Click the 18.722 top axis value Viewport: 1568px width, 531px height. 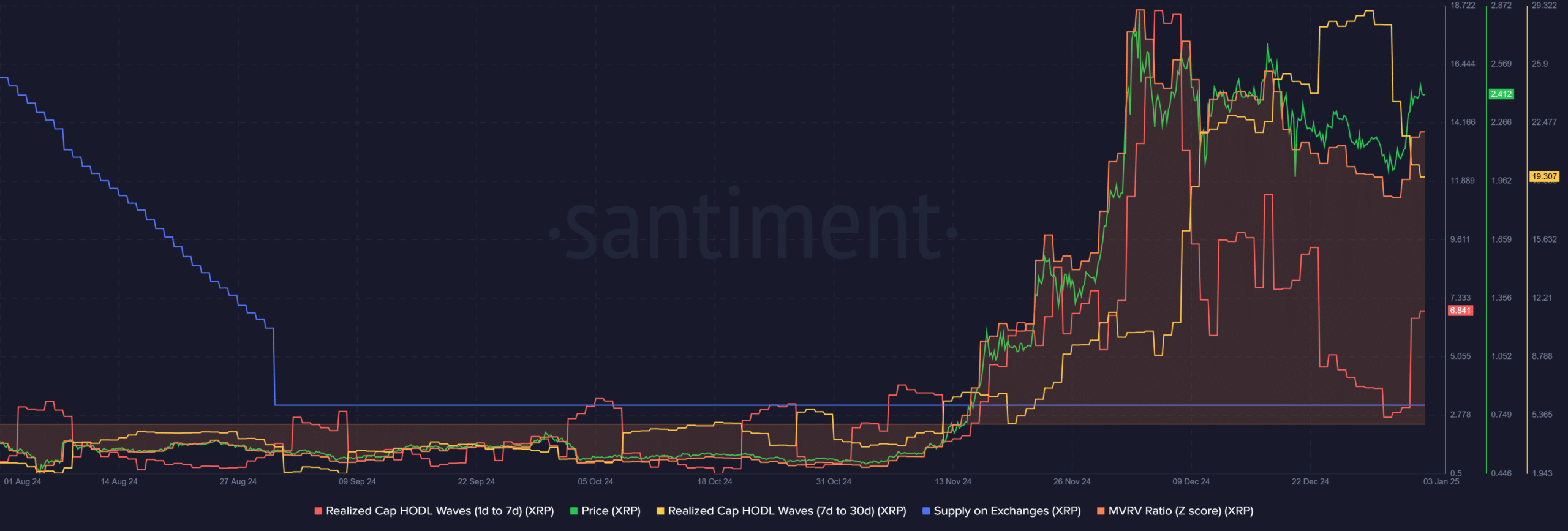coord(1463,6)
